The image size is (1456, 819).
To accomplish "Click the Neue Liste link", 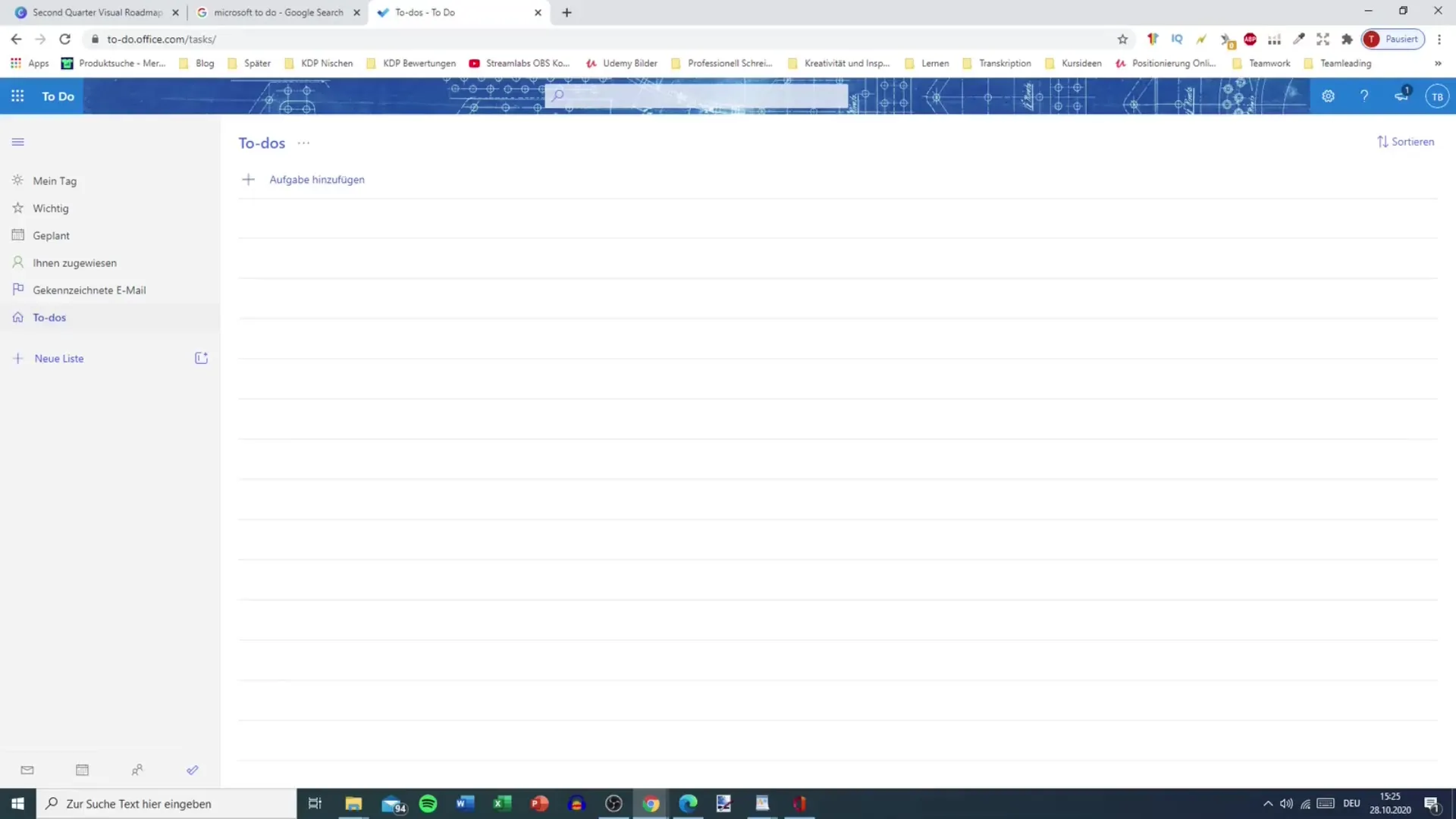I will click(59, 358).
